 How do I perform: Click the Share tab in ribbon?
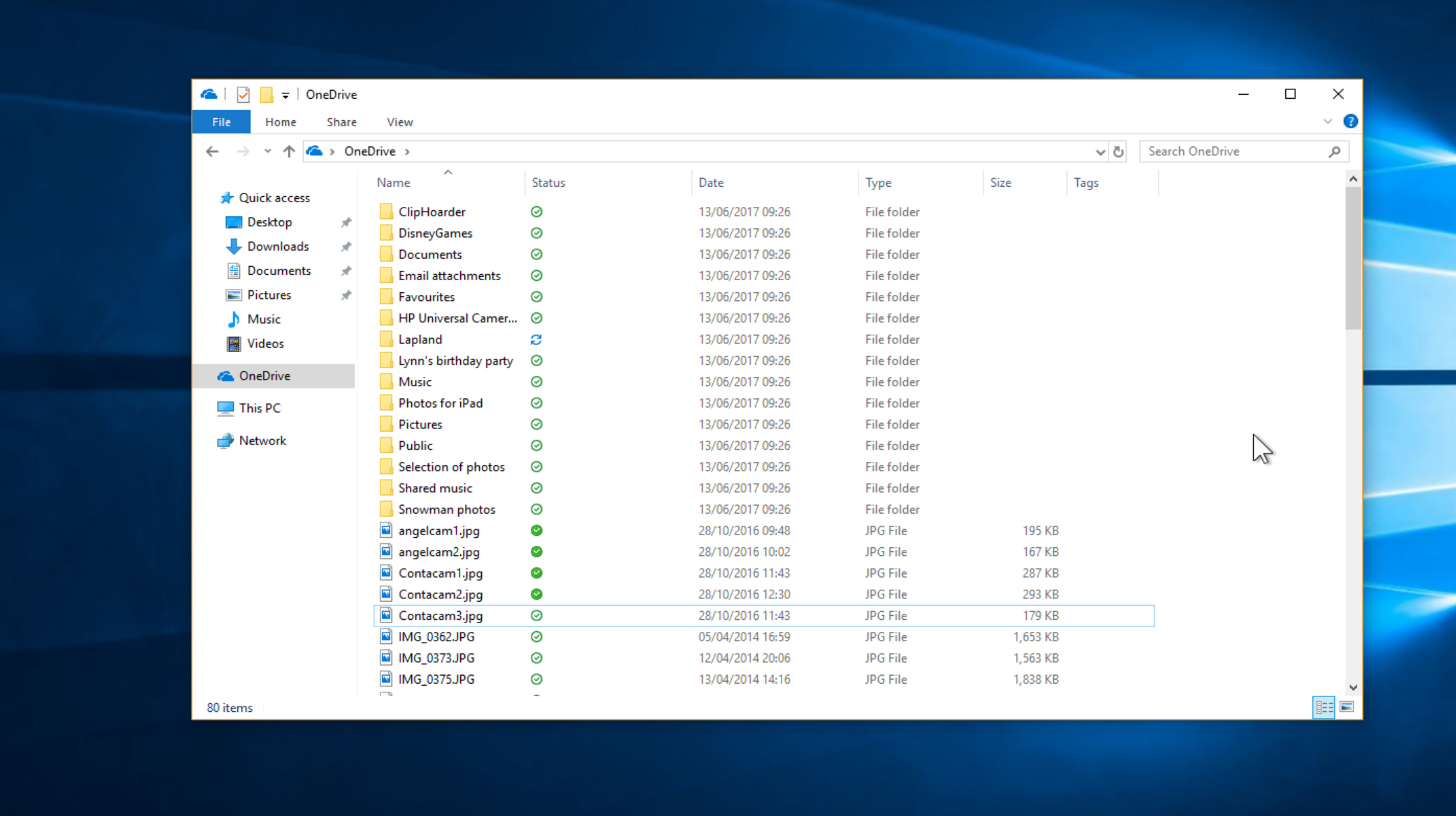(x=341, y=121)
